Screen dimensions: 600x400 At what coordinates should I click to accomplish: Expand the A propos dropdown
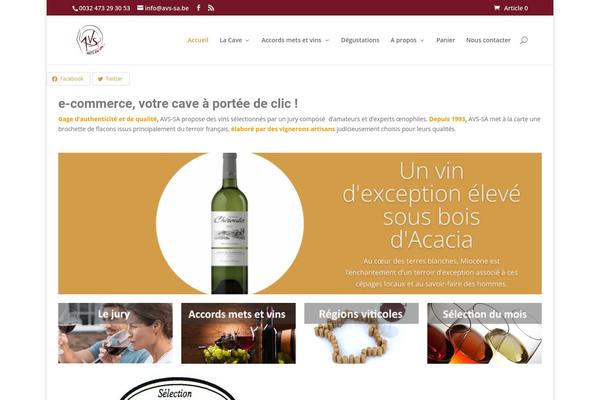coord(407,40)
